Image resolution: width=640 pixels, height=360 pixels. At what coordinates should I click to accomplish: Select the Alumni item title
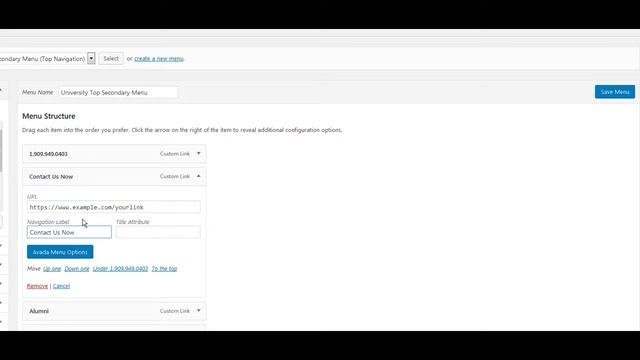tap(39, 311)
